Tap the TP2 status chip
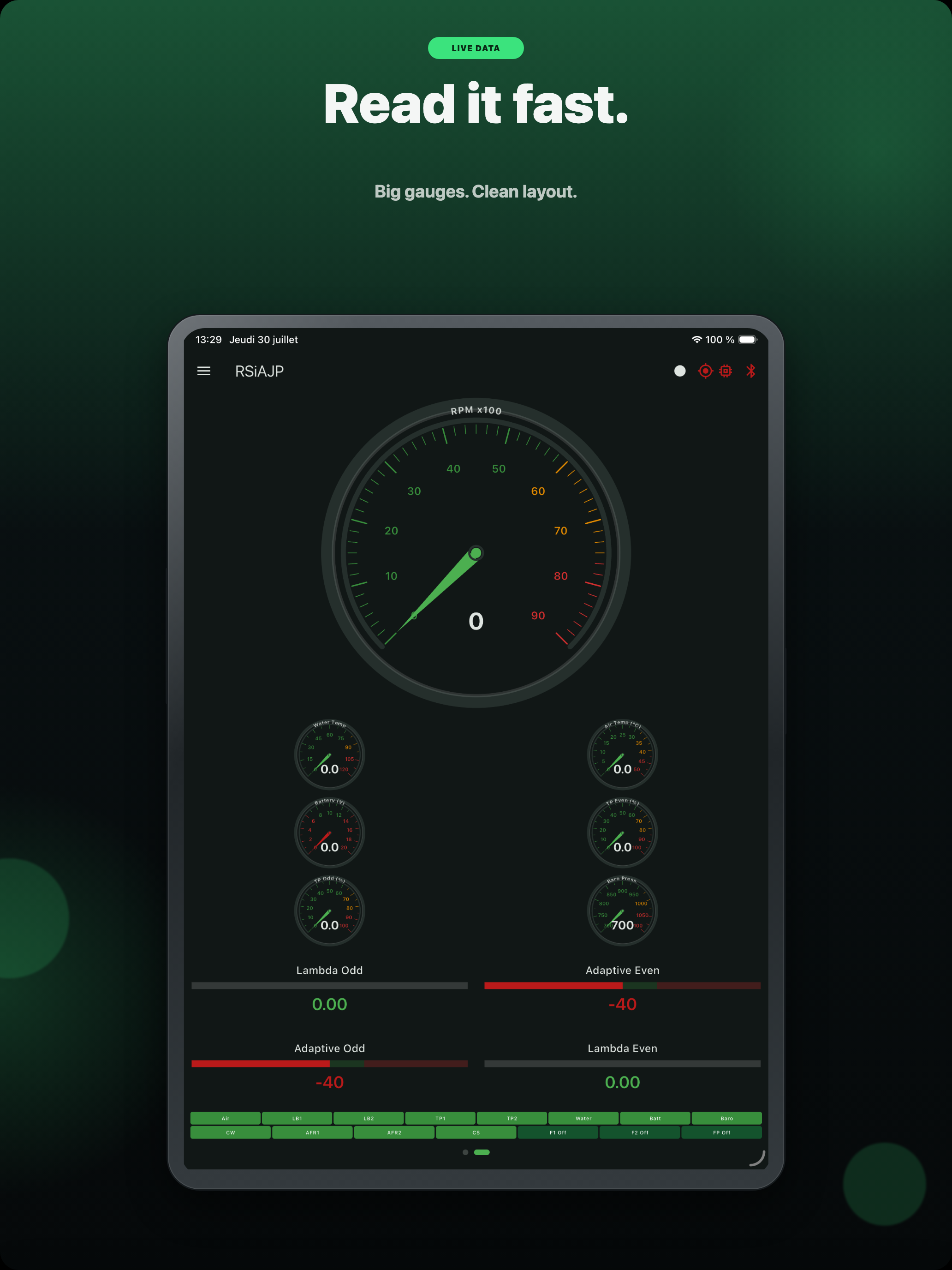 click(x=512, y=1118)
